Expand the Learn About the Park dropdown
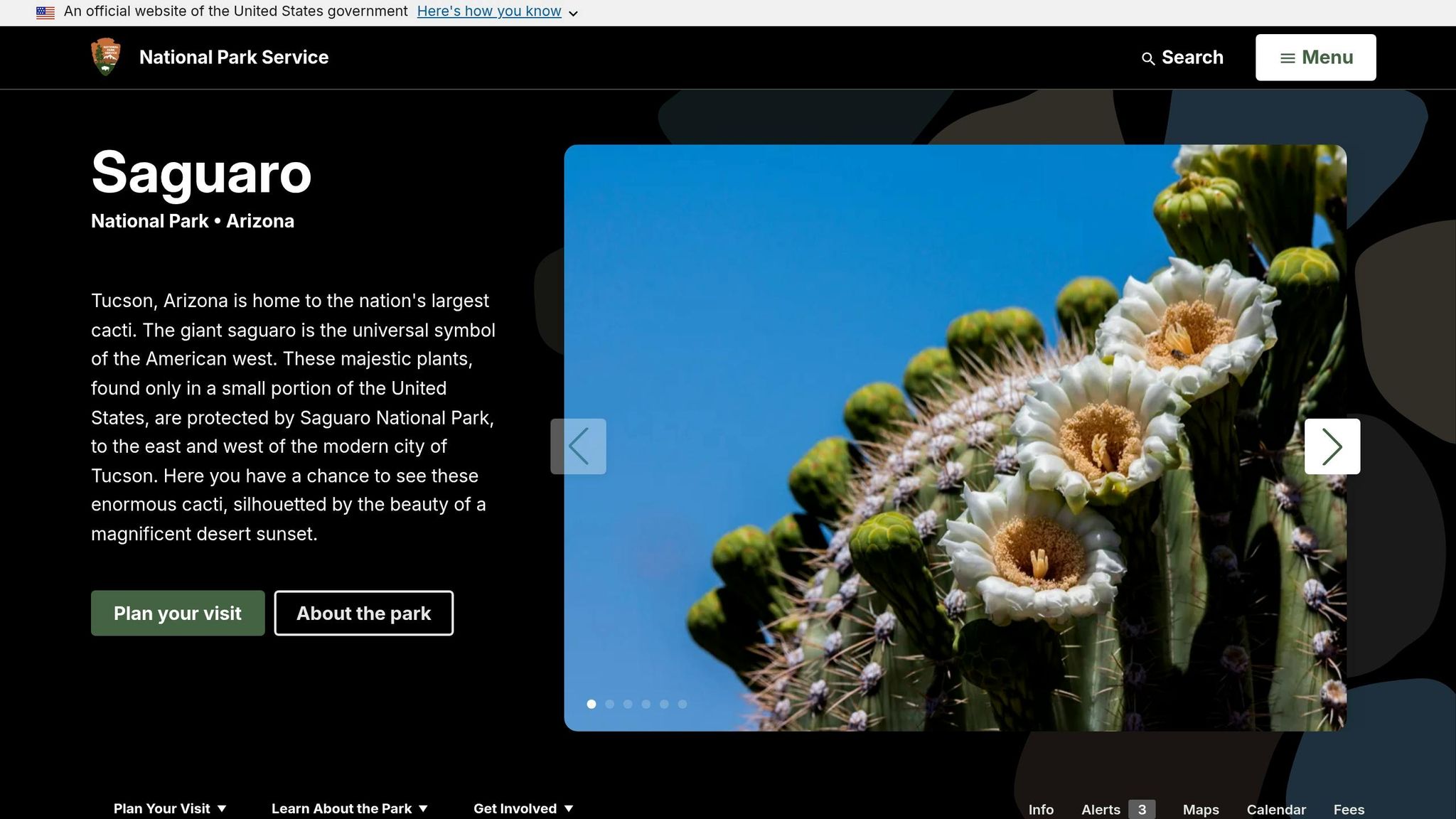1456x819 pixels. [x=350, y=808]
